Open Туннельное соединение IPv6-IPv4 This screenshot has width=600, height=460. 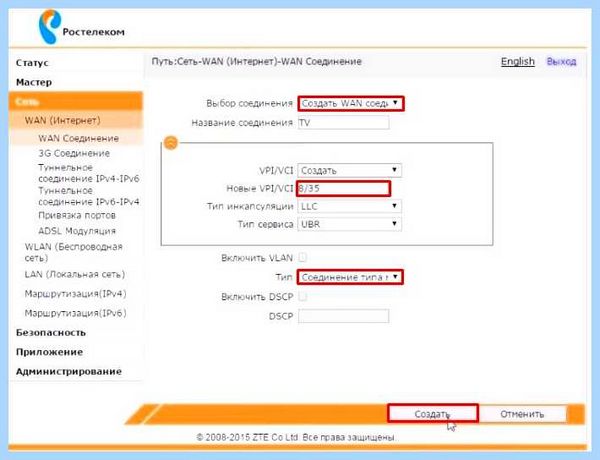pos(88,196)
